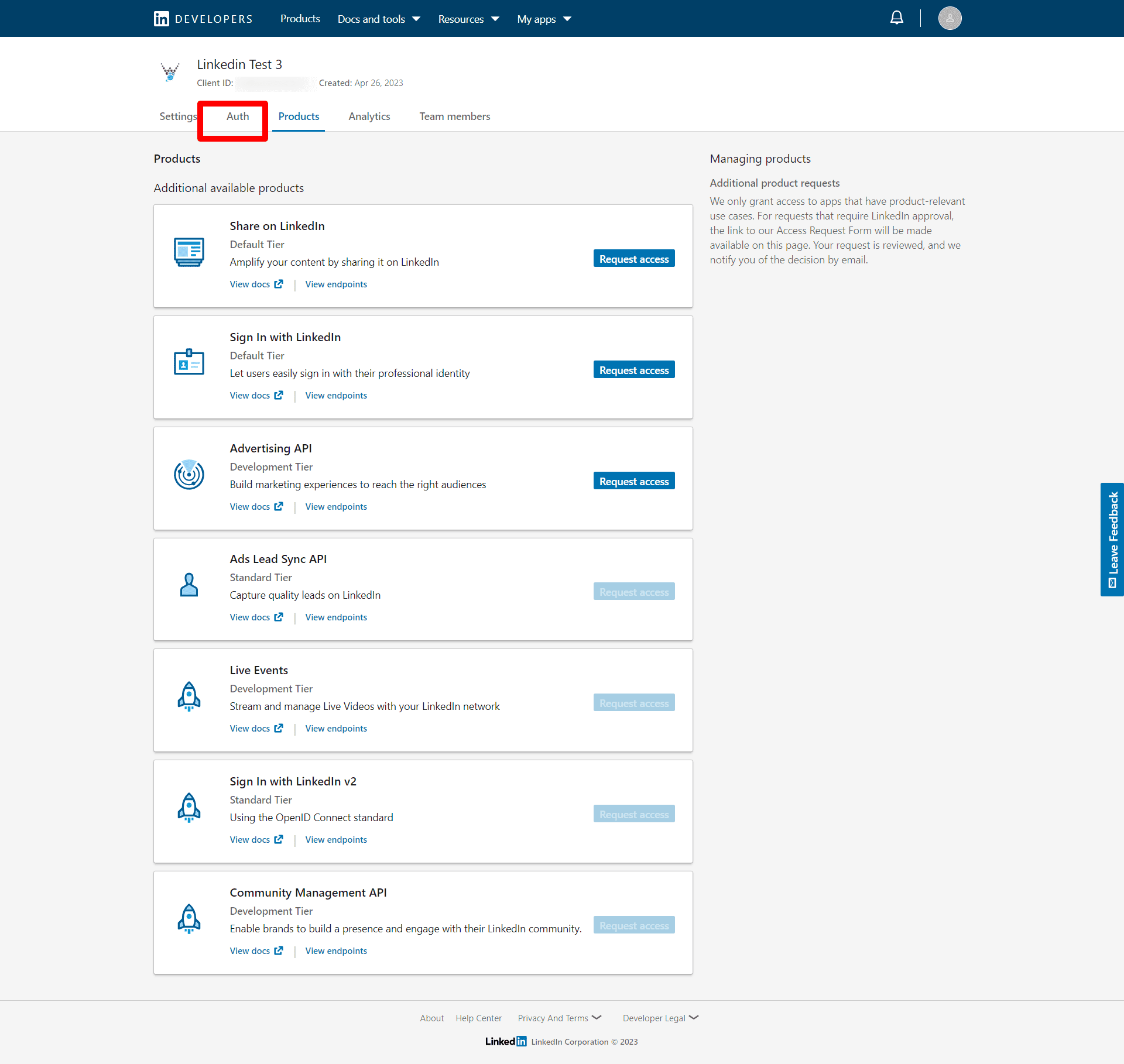
Task: Click the Sign In with LinkedIn v2 rocket icon
Action: coord(189,807)
